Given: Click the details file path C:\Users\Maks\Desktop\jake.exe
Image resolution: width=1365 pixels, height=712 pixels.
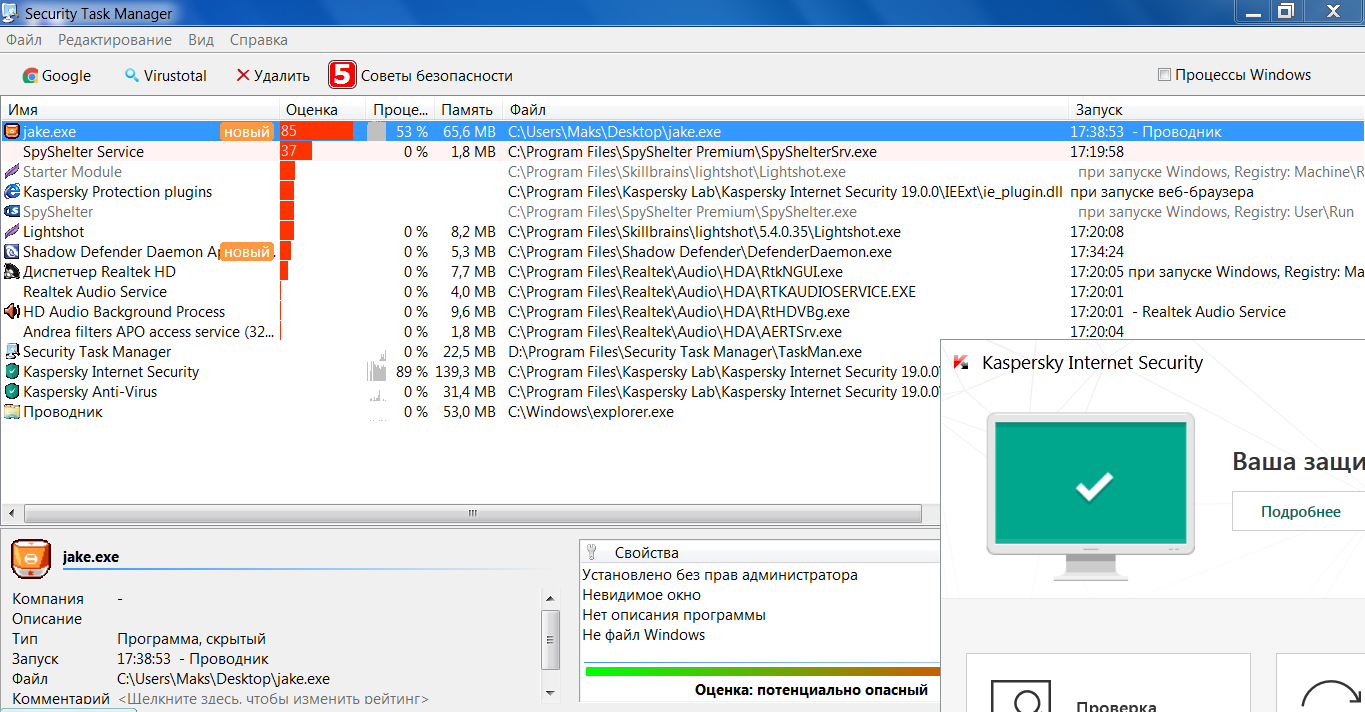Looking at the screenshot, I should coord(223,679).
